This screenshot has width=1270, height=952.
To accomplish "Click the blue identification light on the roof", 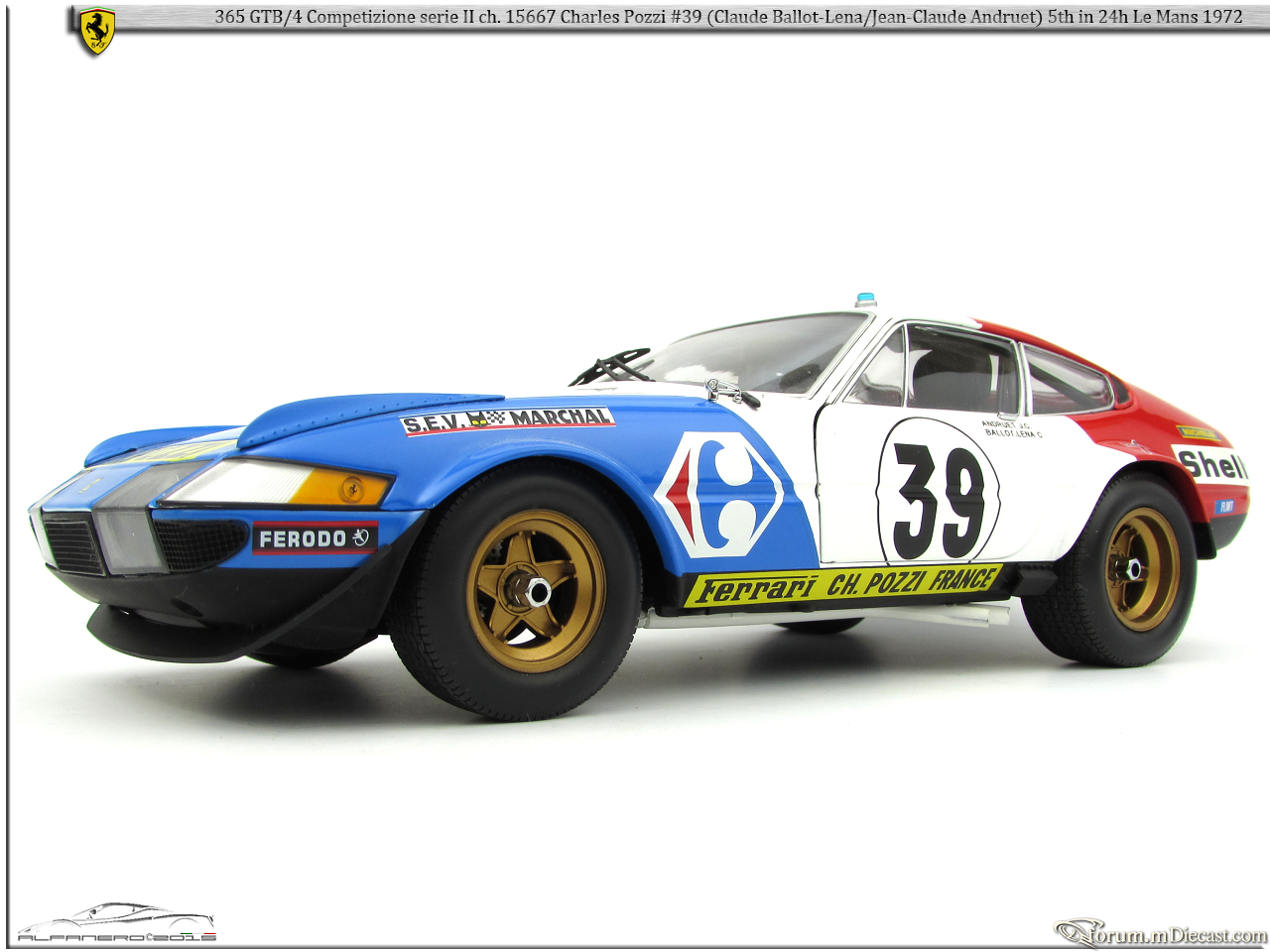I will coord(865,299).
